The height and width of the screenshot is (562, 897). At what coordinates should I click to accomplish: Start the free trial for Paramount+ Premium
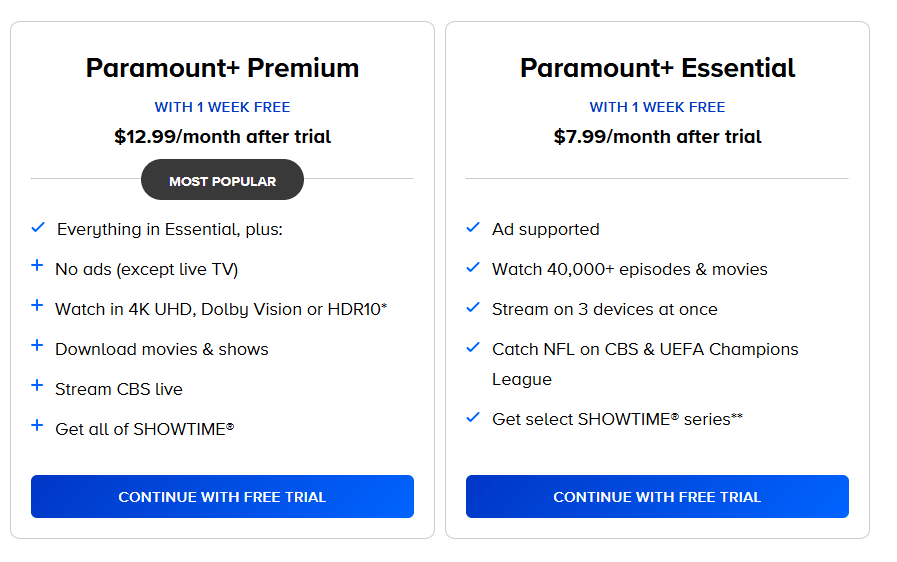(x=222, y=497)
